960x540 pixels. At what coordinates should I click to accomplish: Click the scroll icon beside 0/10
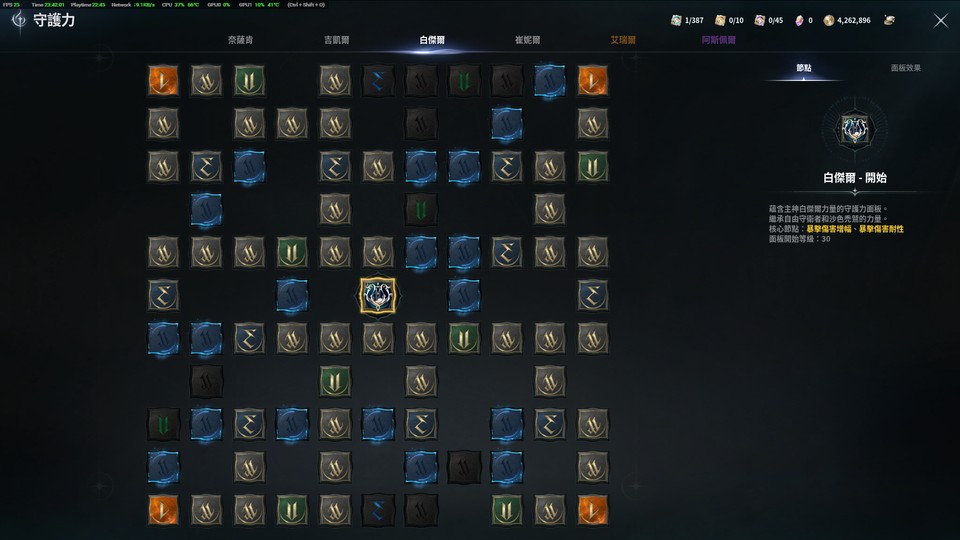pos(720,20)
